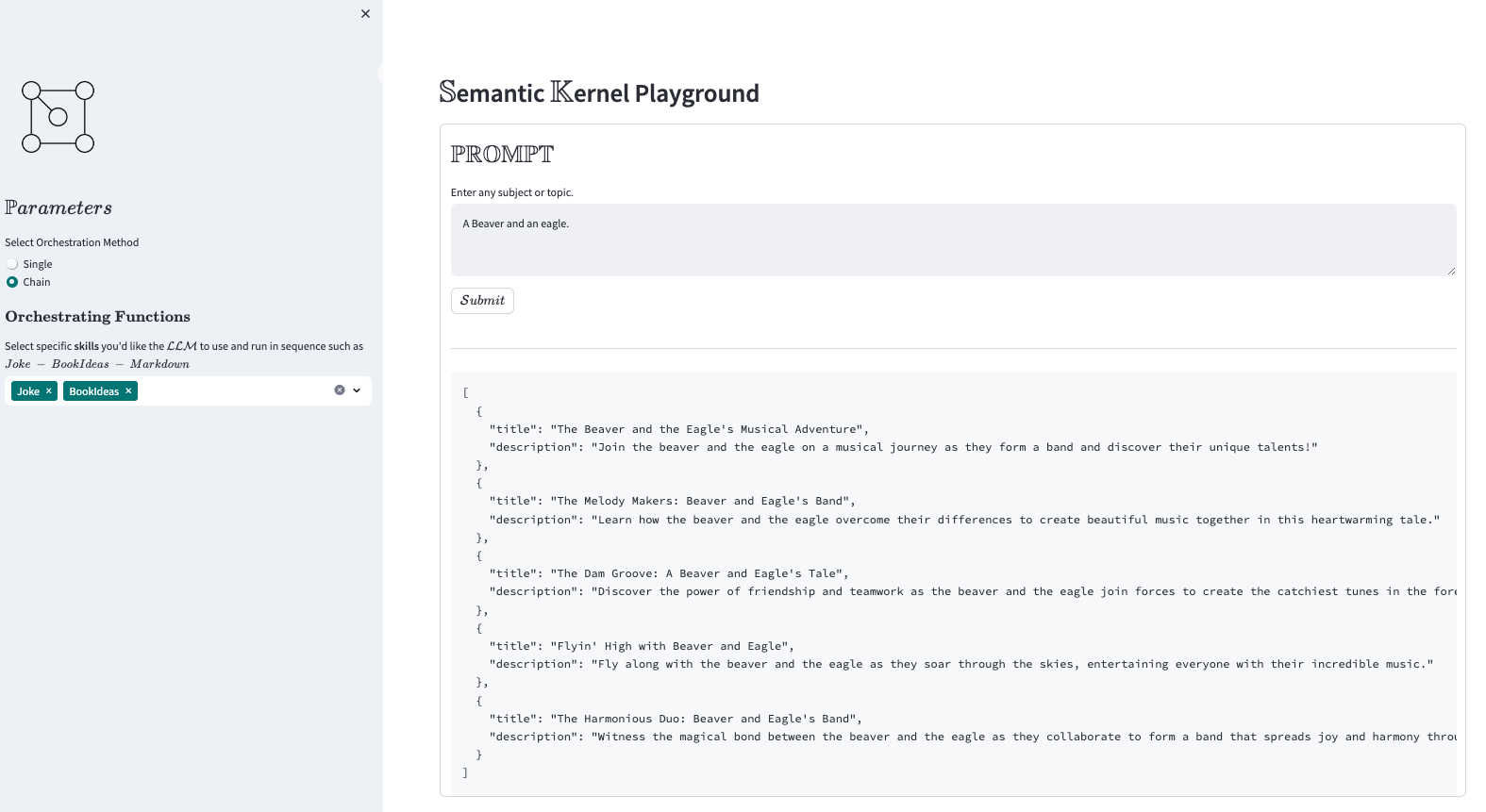Click the Semantic Kernel Playground heading
Screen dimensions: 1486x812
coord(599,92)
